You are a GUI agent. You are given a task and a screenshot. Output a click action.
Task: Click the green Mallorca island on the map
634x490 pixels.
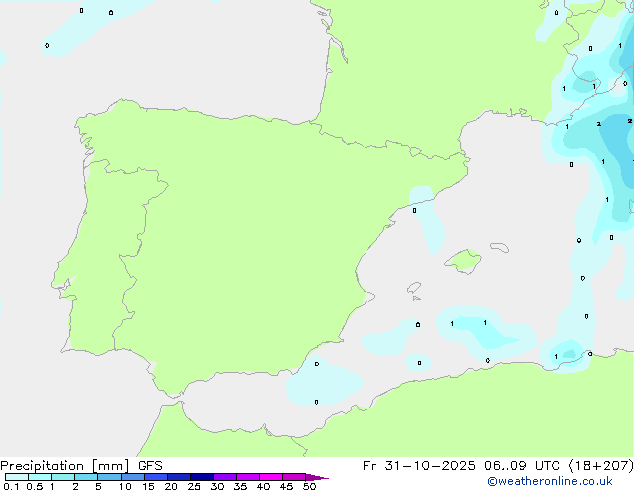pos(463,261)
